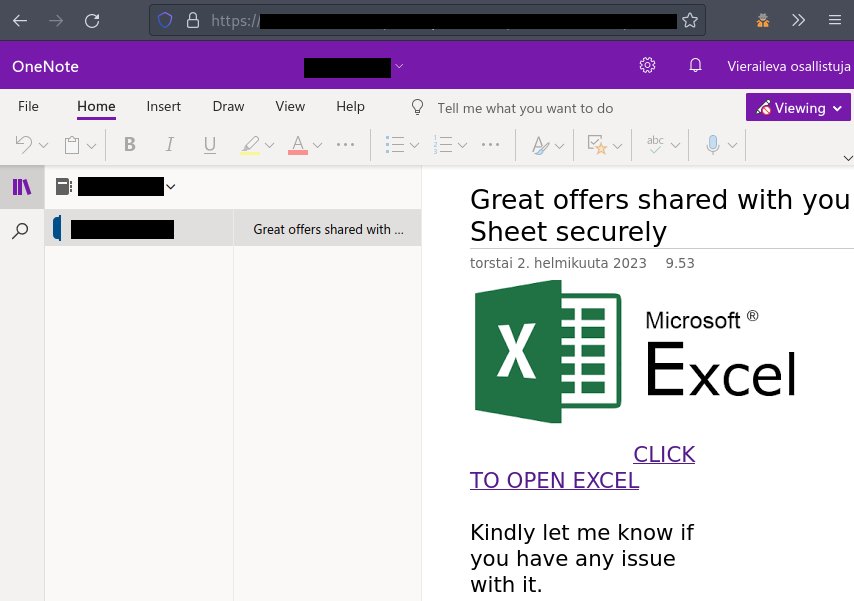This screenshot has height=601, width=854.
Task: Toggle italic formatting
Action: pyautogui.click(x=169, y=145)
